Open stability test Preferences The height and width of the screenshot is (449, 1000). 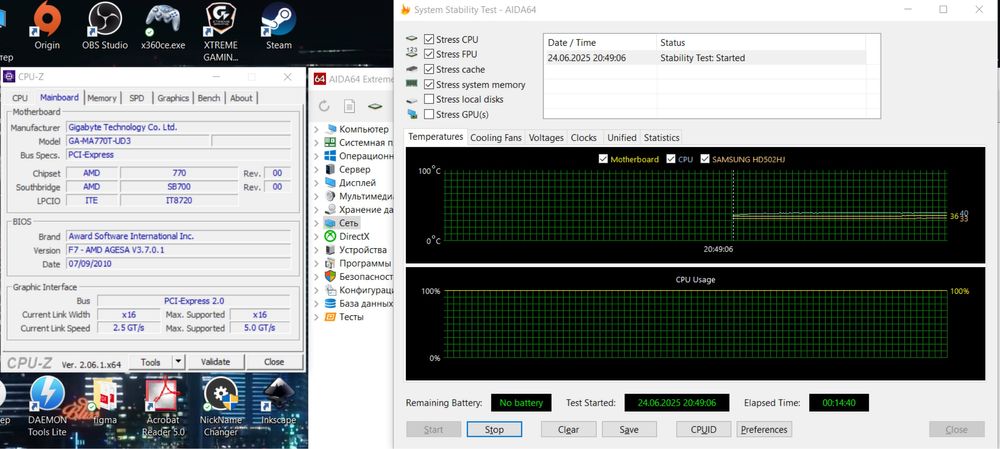click(x=764, y=429)
